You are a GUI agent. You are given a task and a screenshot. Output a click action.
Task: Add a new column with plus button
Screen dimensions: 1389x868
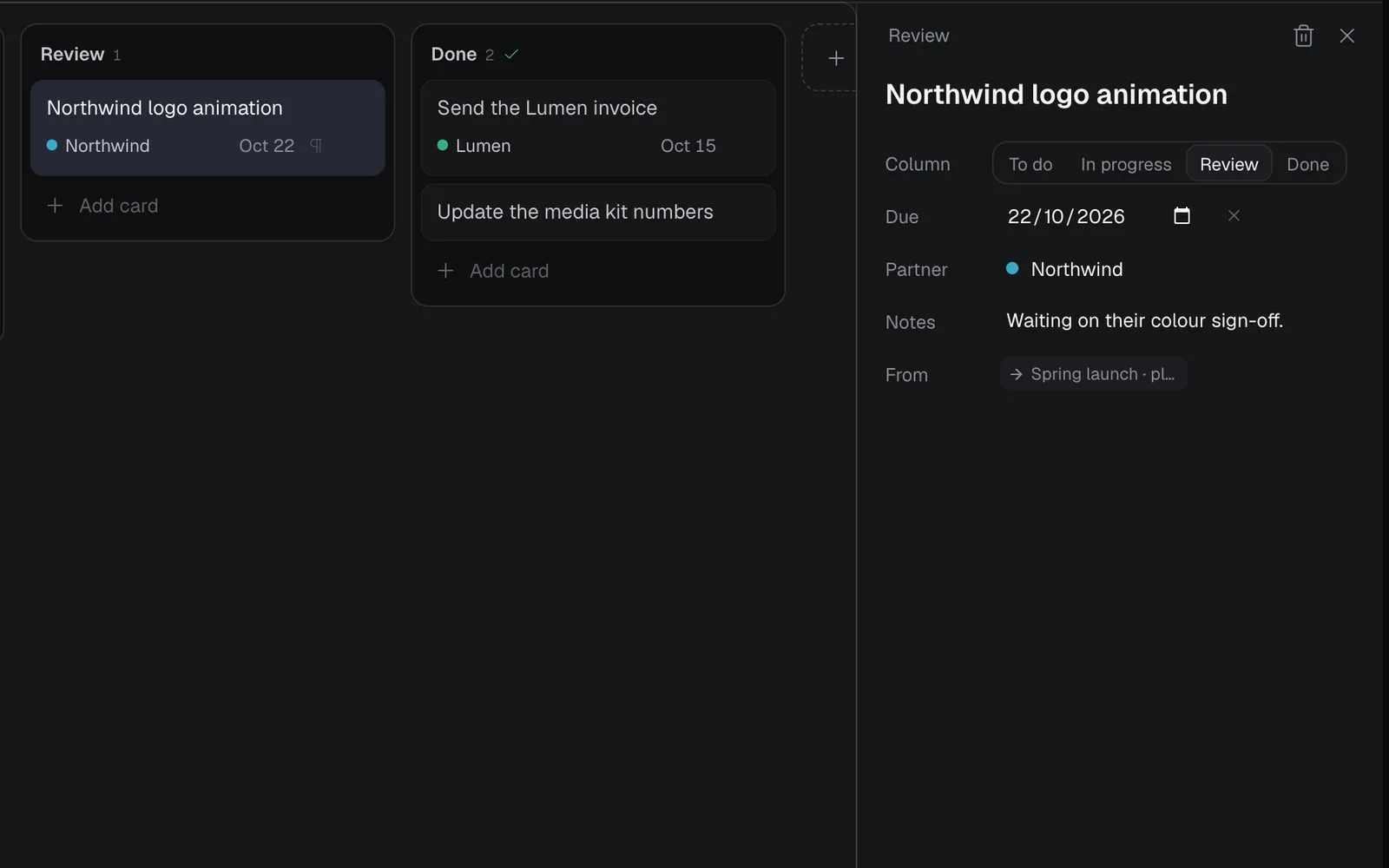point(835,58)
